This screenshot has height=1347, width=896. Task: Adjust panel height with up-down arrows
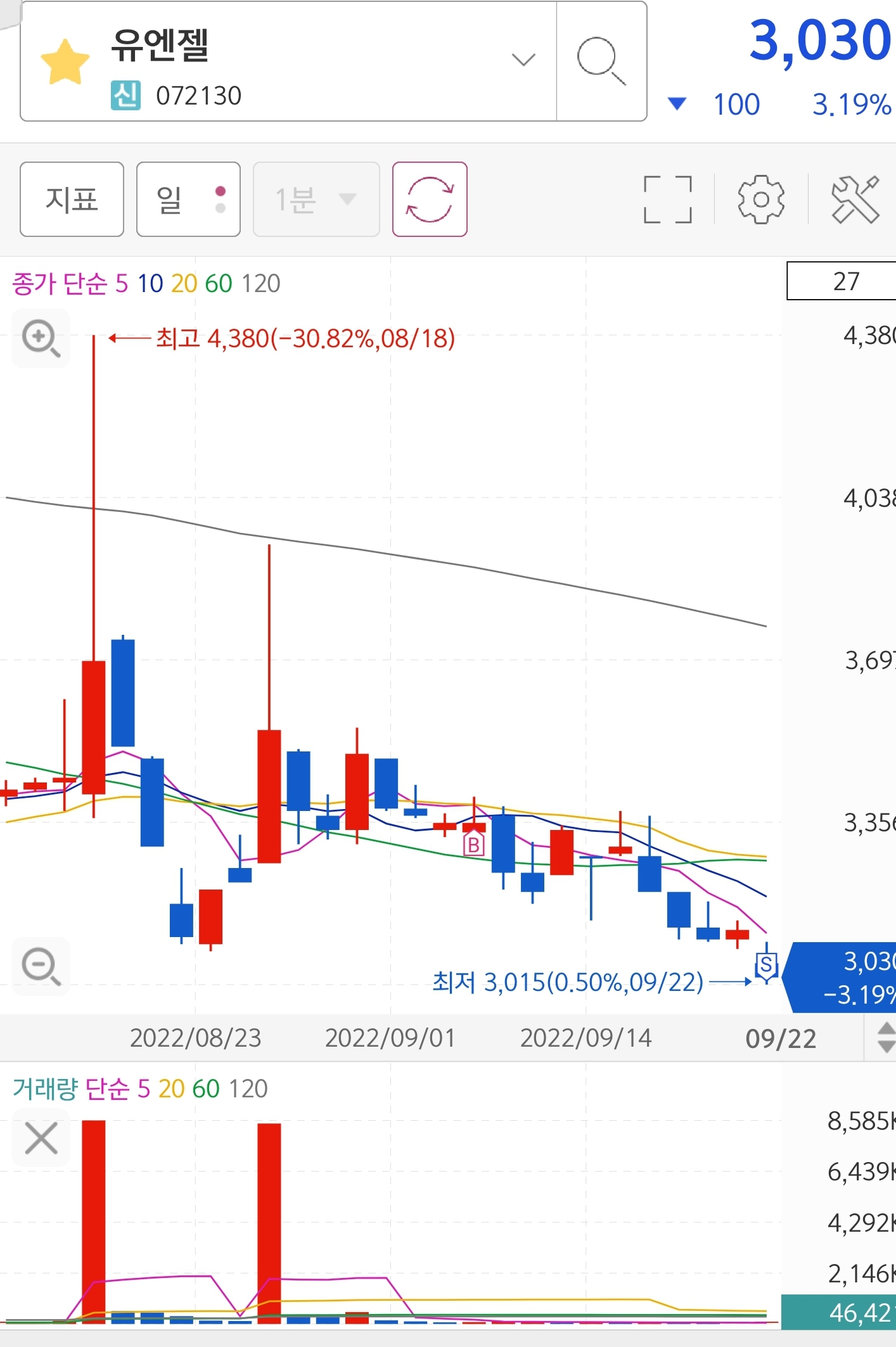(886, 1038)
